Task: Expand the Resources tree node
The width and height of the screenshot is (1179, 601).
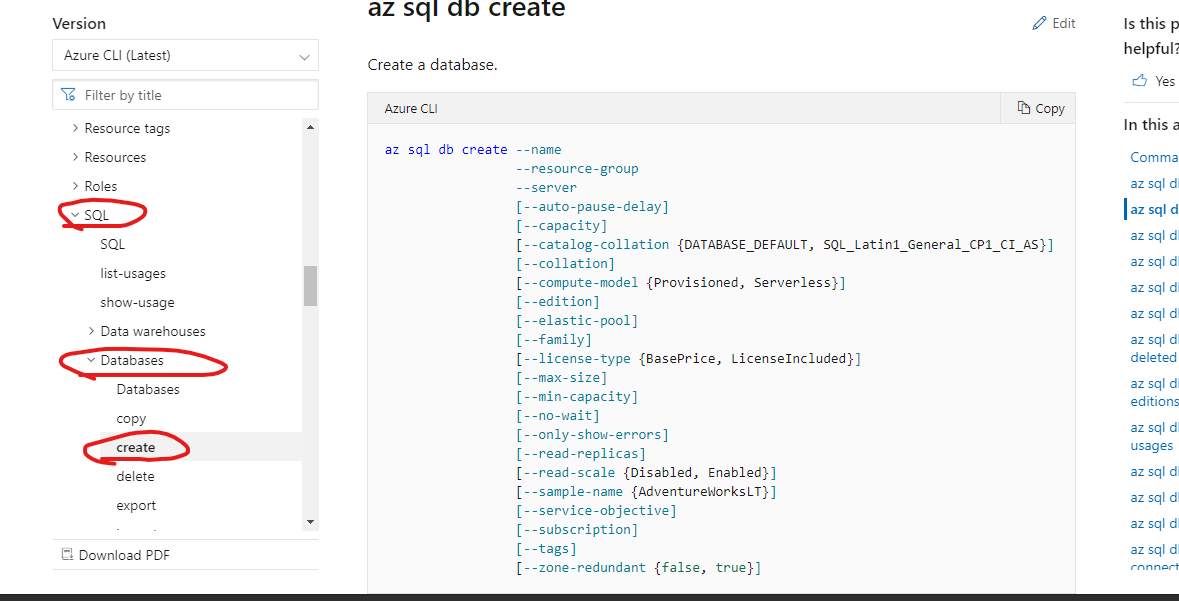Action: (75, 156)
